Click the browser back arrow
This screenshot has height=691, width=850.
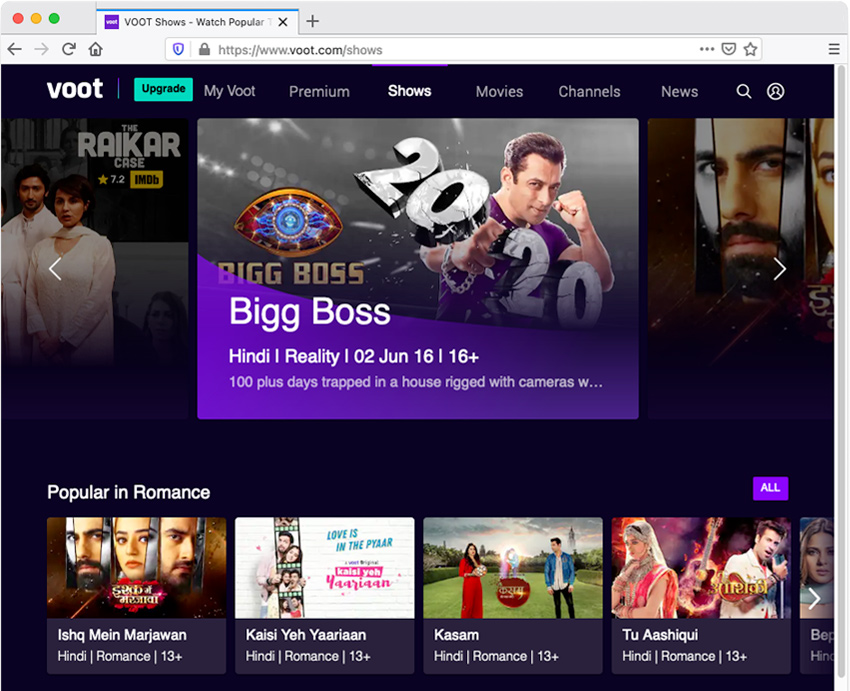click(15, 49)
